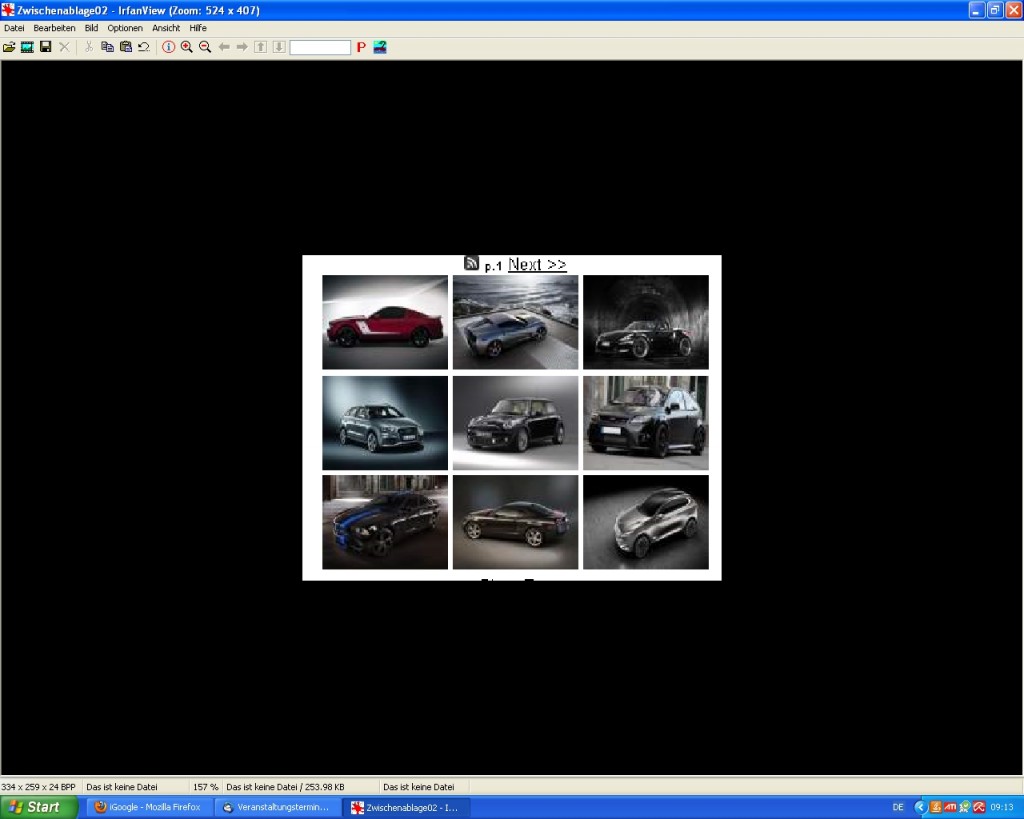This screenshot has height=819, width=1024.
Task: Click the Next >> link in image
Action: tap(537, 265)
